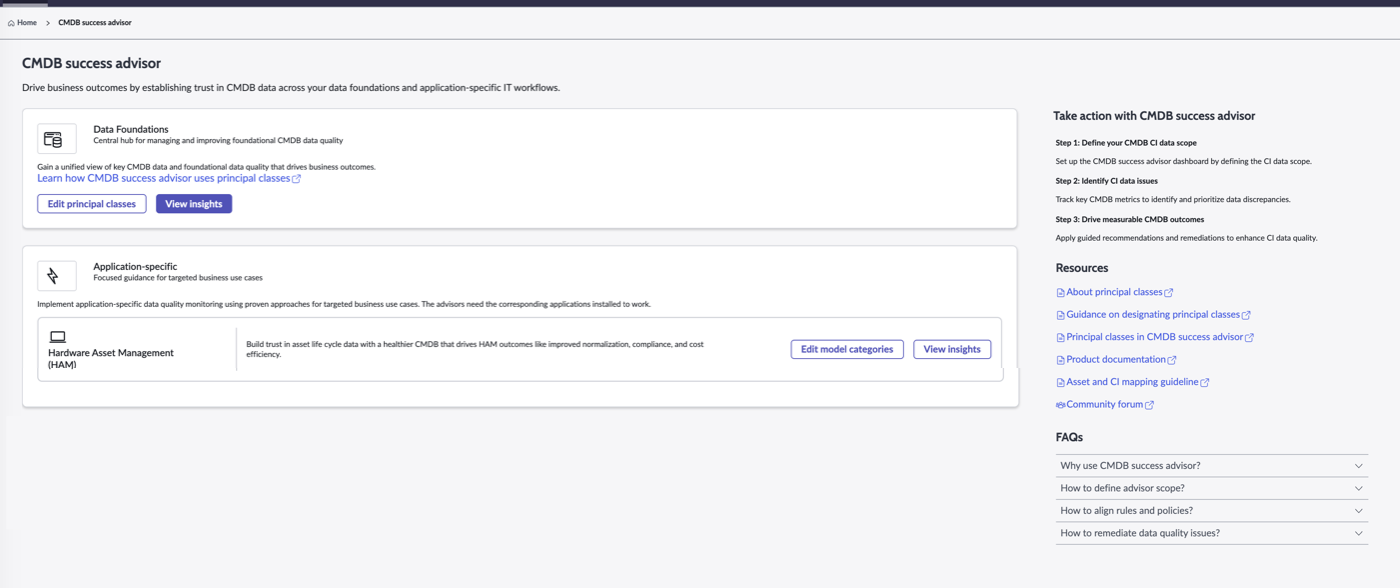Click external-link icon after Asset and CI mapping
The image size is (1400, 588).
pyautogui.click(x=1205, y=382)
